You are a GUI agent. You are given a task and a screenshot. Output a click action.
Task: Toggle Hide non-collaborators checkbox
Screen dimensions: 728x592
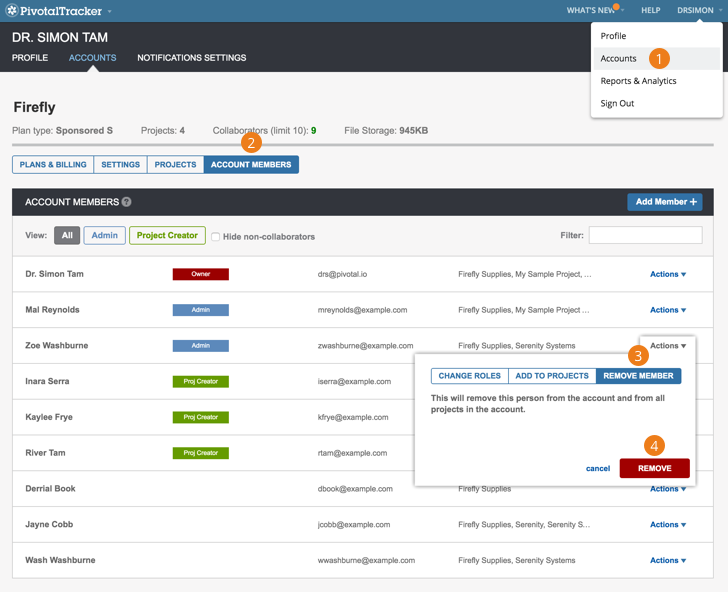(216, 237)
